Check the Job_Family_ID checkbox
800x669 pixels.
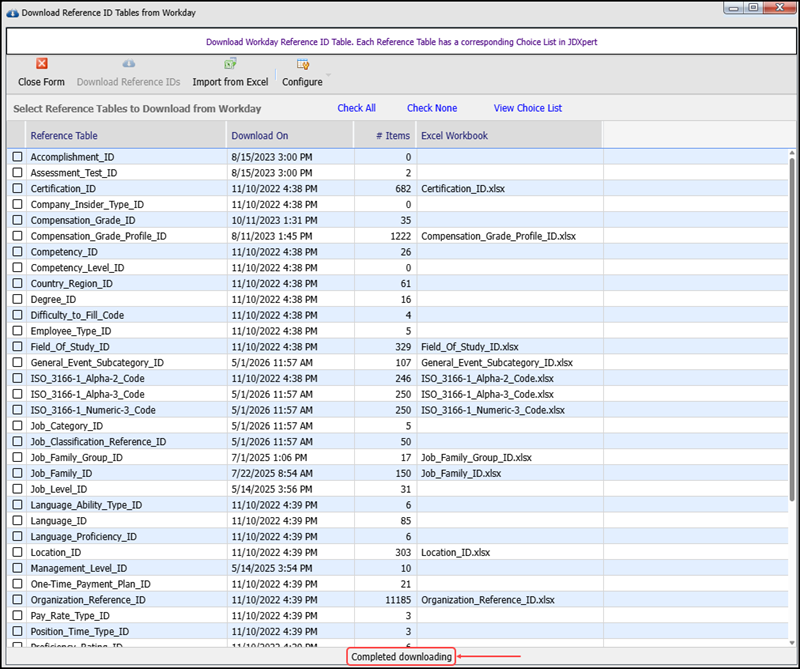(17, 473)
